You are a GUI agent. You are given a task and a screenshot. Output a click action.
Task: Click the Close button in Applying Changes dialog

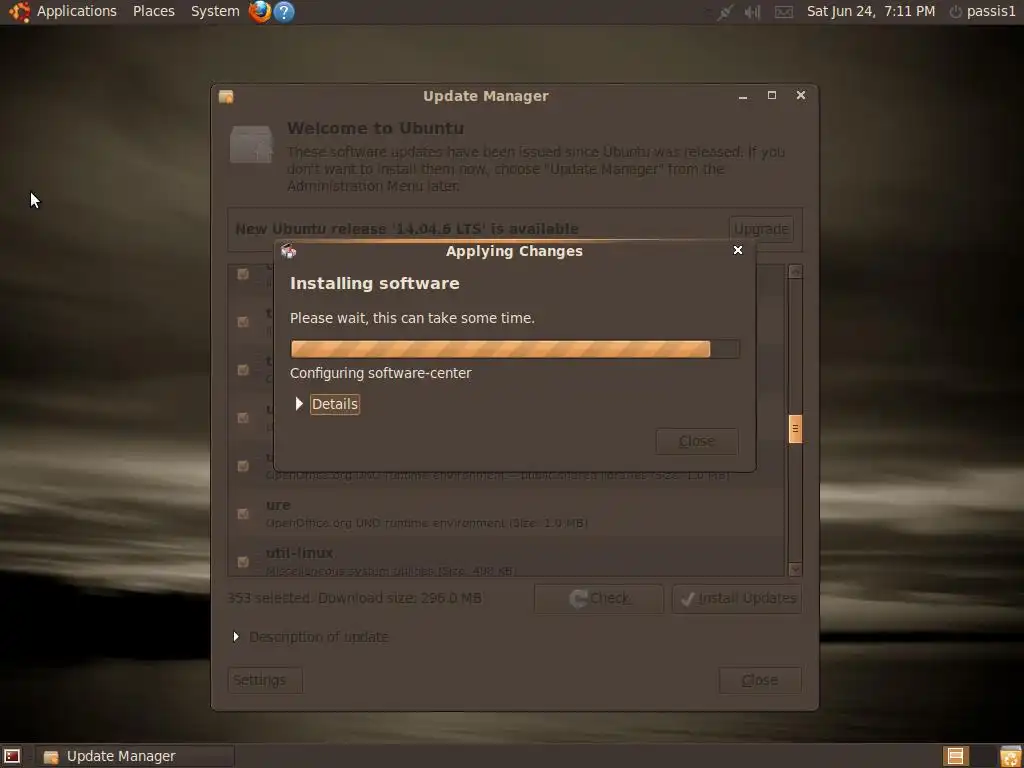pos(697,441)
